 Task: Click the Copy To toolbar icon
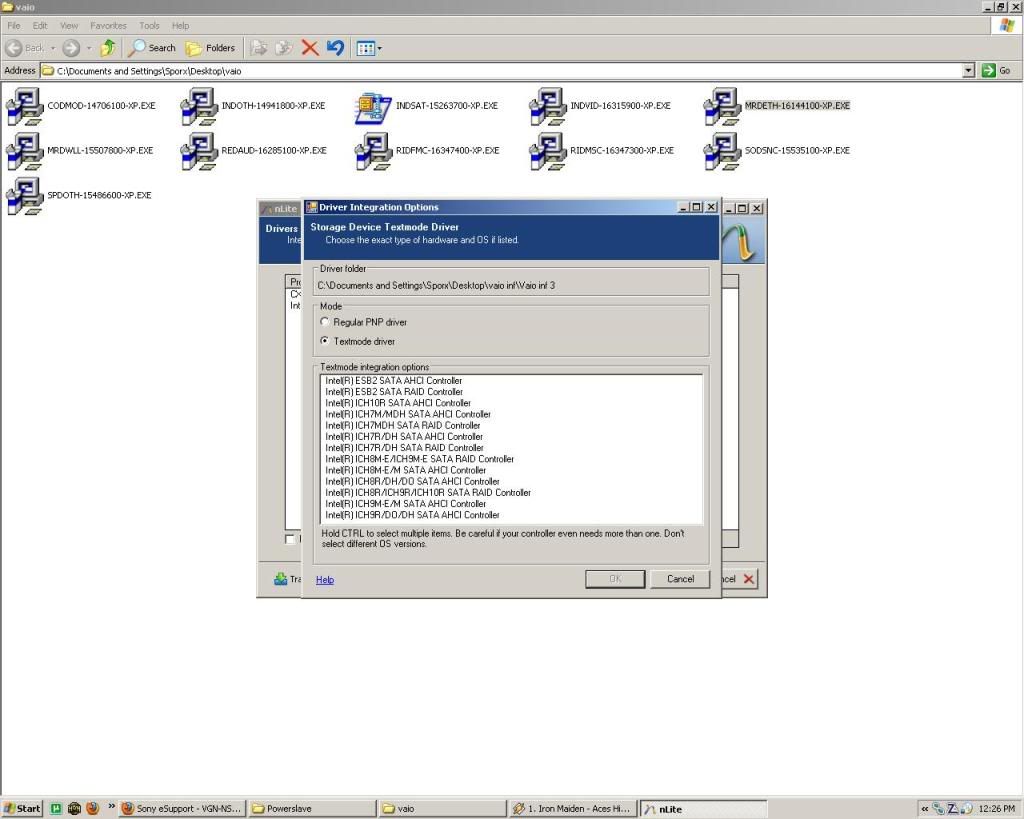(284, 48)
